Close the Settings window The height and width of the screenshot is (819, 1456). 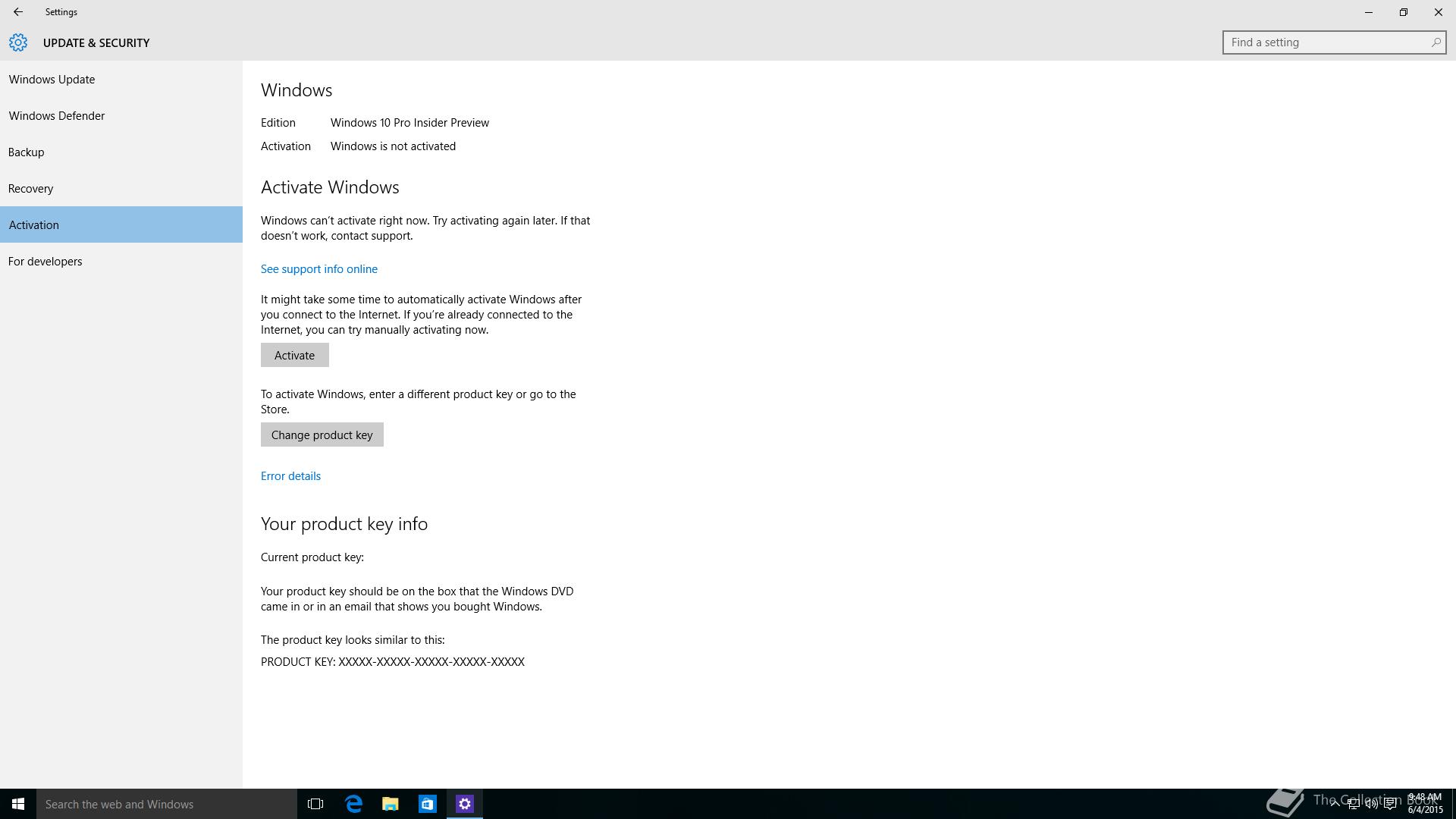[x=1439, y=12]
